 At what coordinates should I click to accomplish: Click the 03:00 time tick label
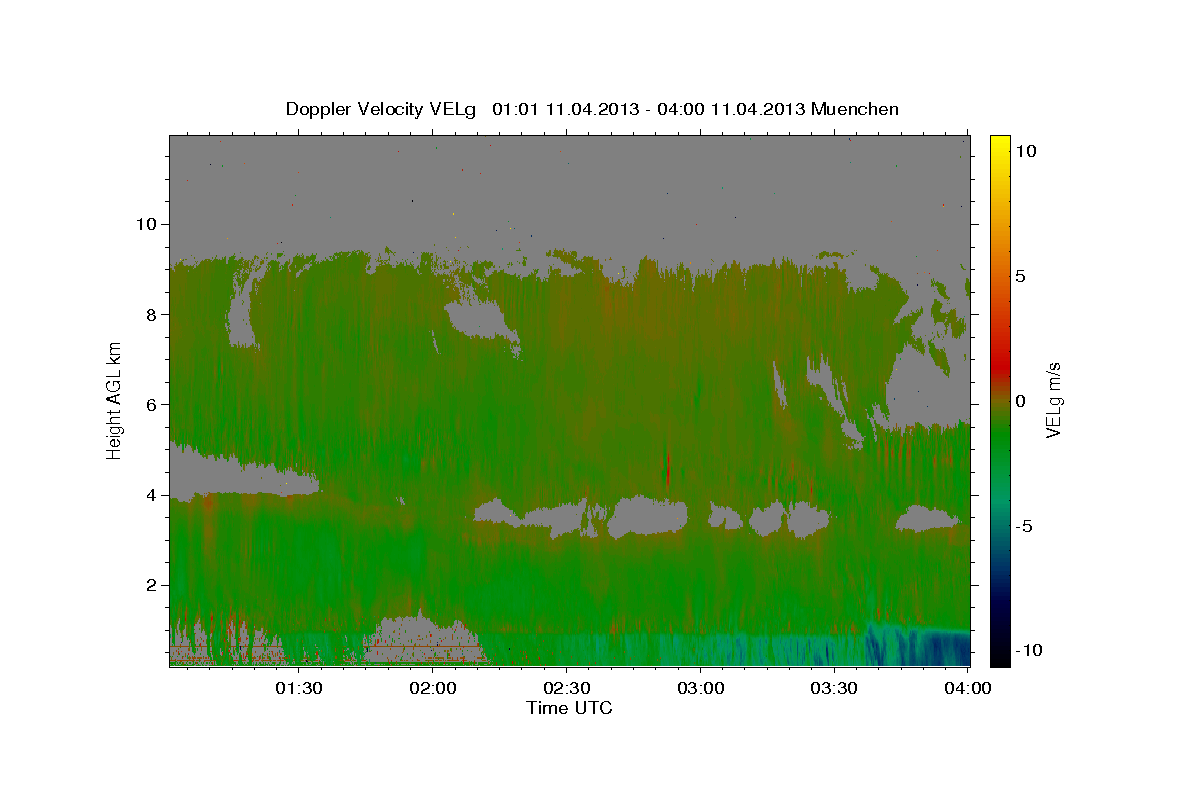click(701, 688)
